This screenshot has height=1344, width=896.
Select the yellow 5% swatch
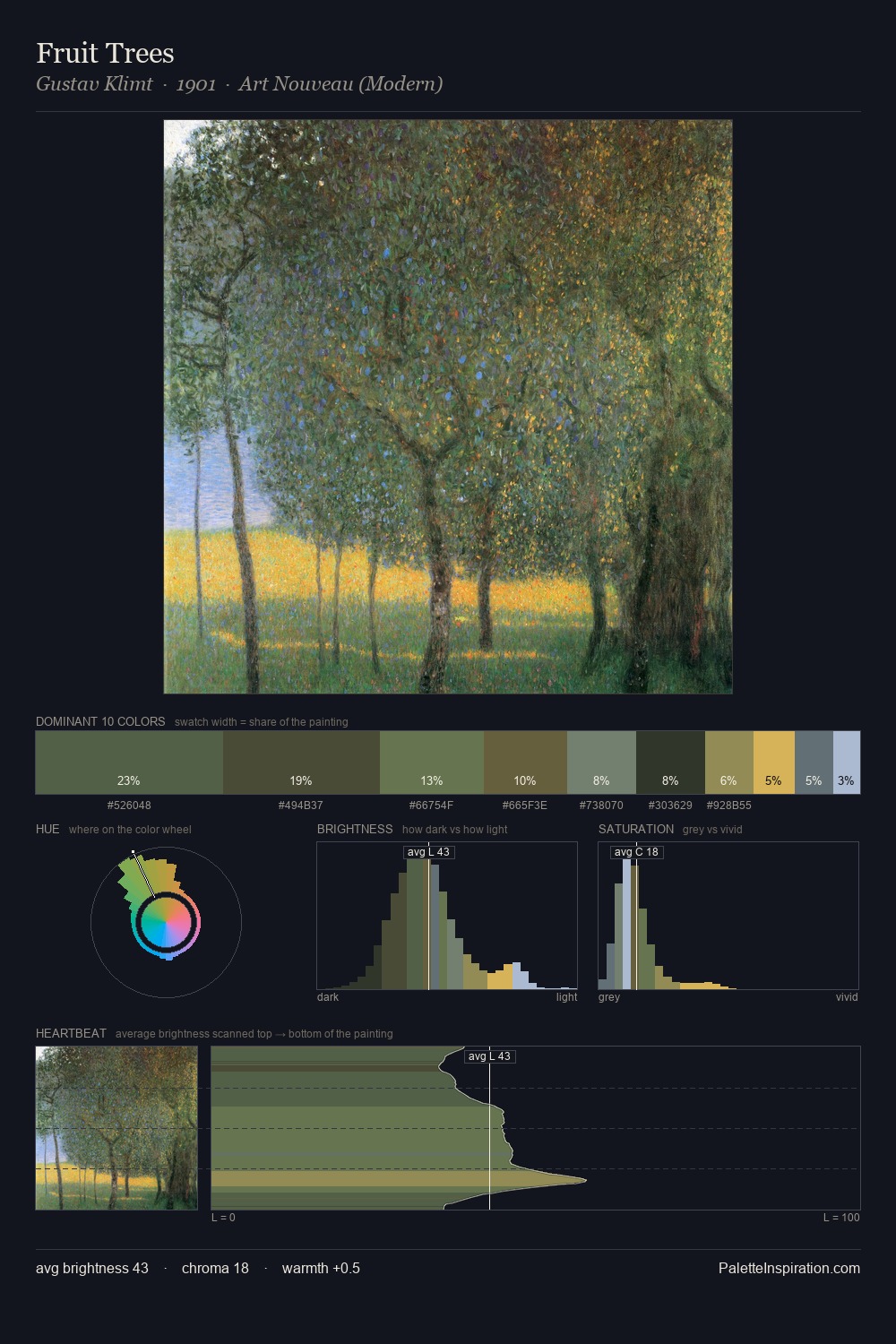click(774, 762)
